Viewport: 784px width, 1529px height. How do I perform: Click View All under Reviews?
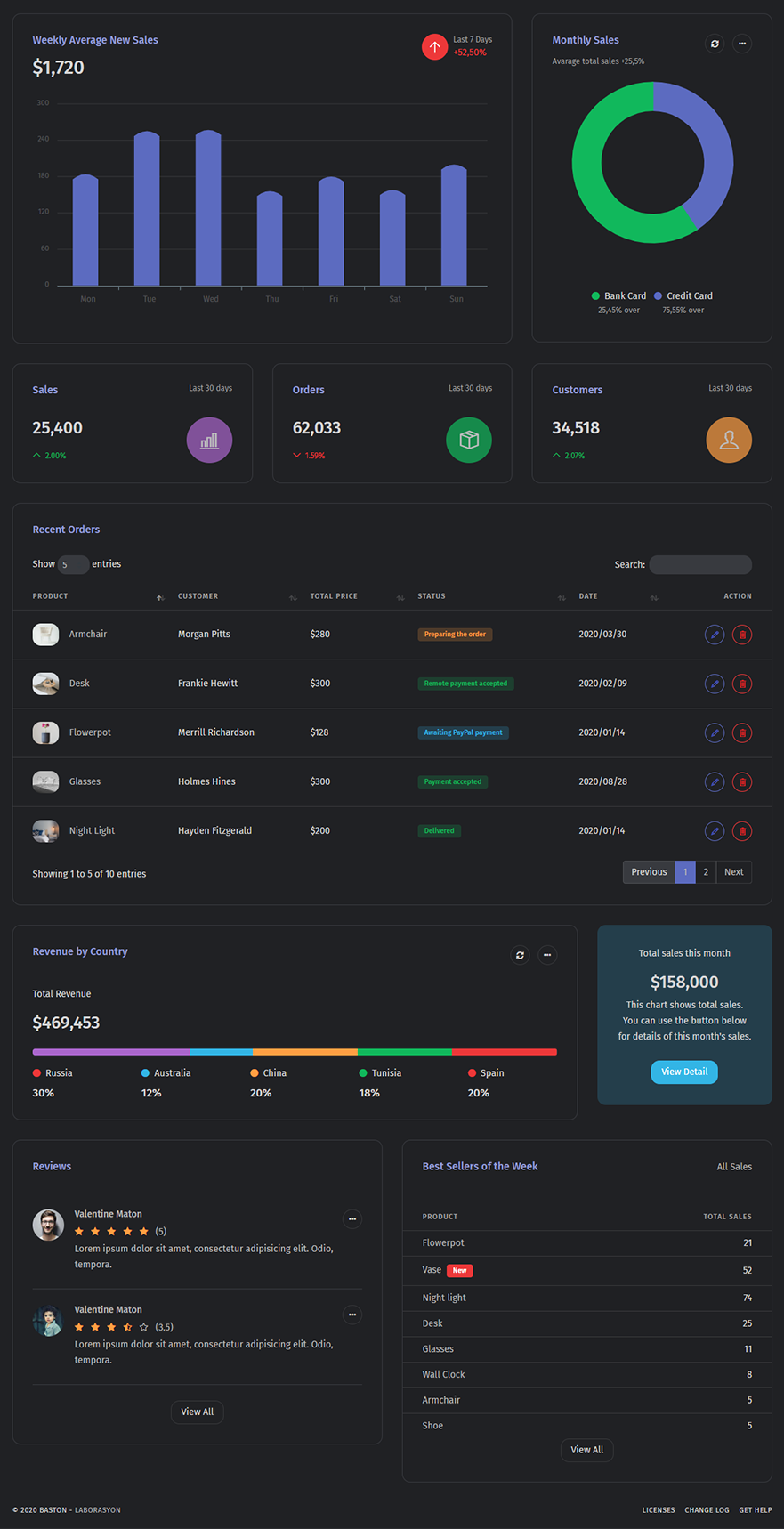(197, 1412)
